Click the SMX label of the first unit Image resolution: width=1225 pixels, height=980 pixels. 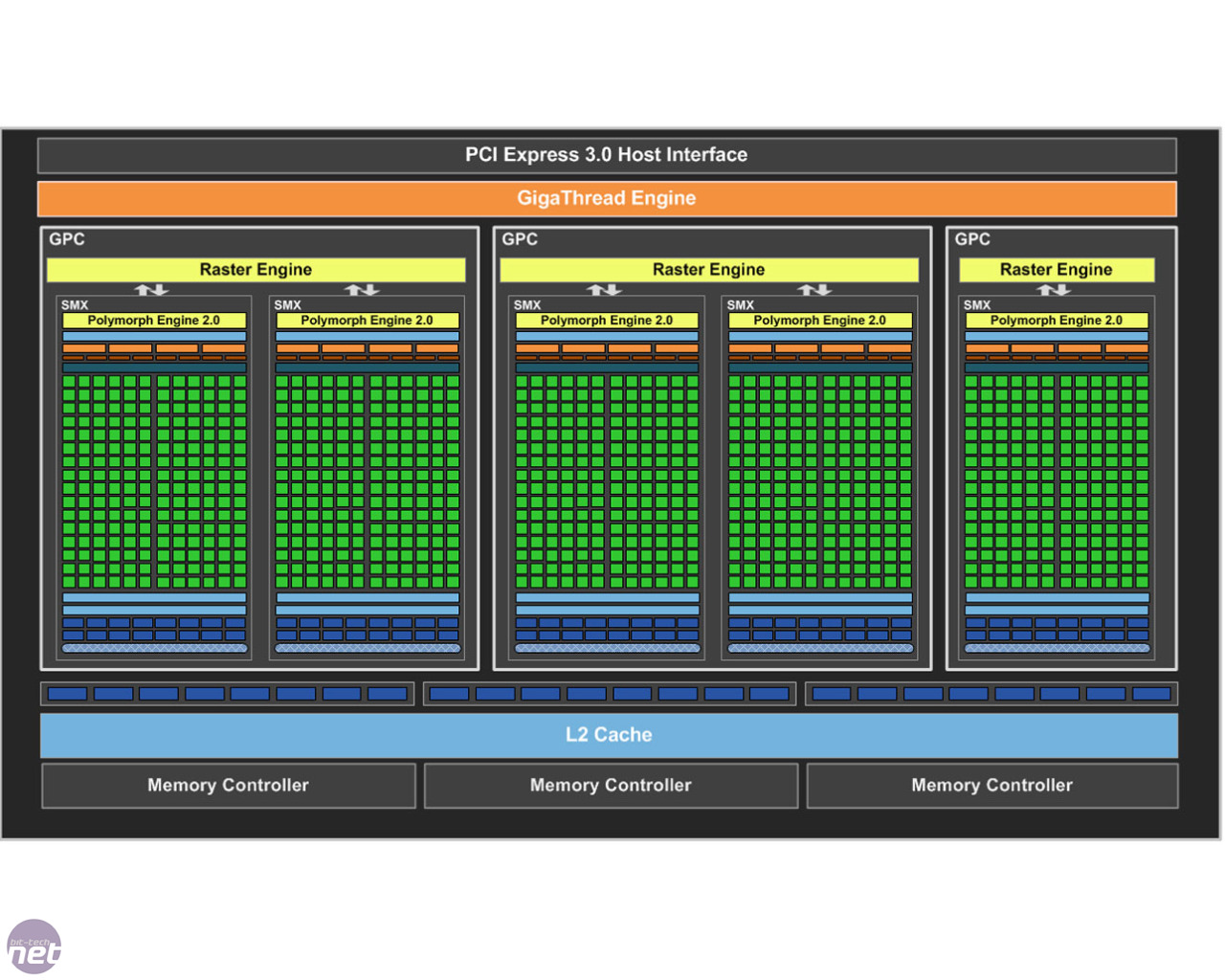(75, 305)
